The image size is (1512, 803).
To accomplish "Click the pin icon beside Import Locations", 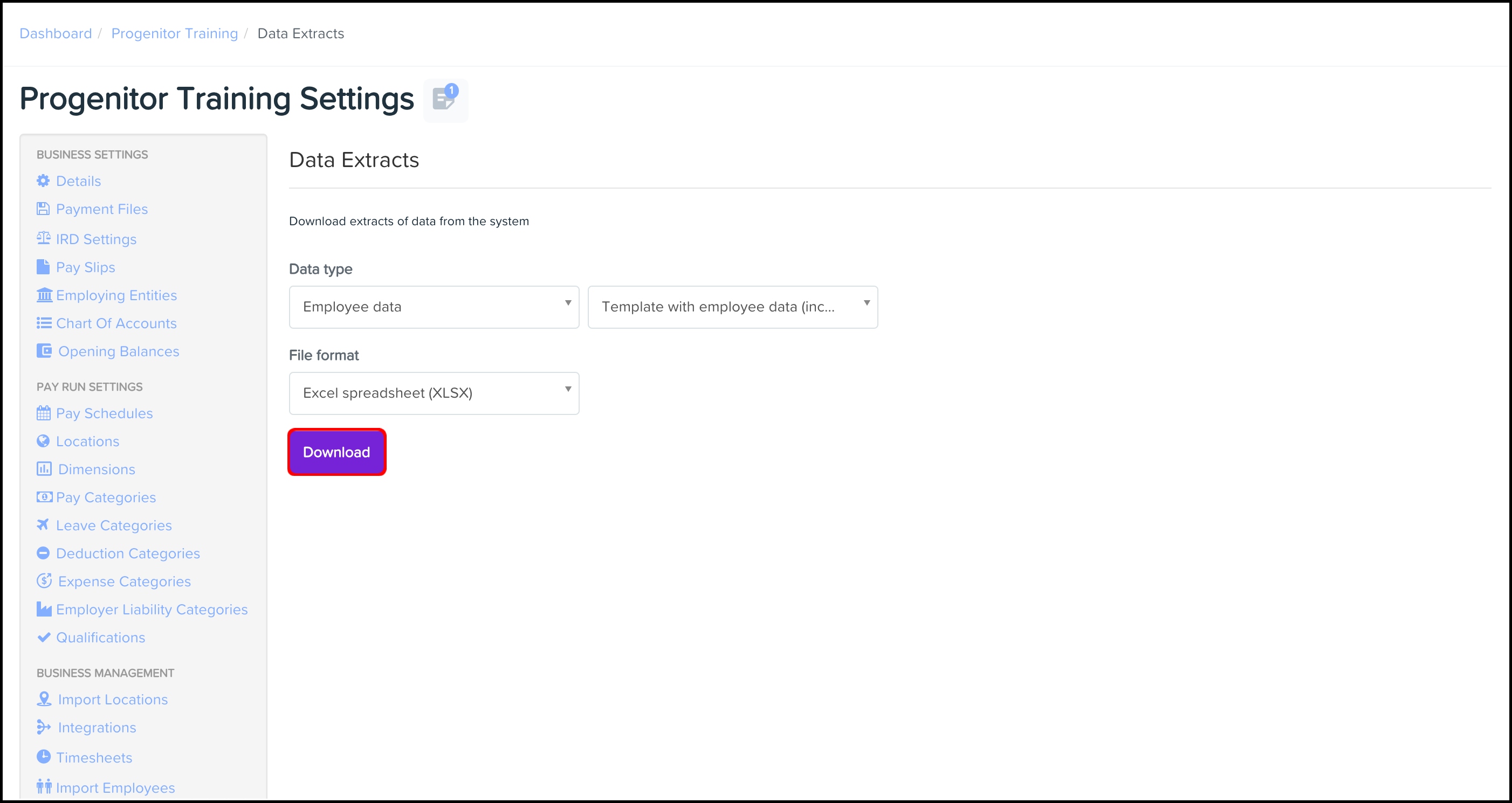I will (44, 698).
